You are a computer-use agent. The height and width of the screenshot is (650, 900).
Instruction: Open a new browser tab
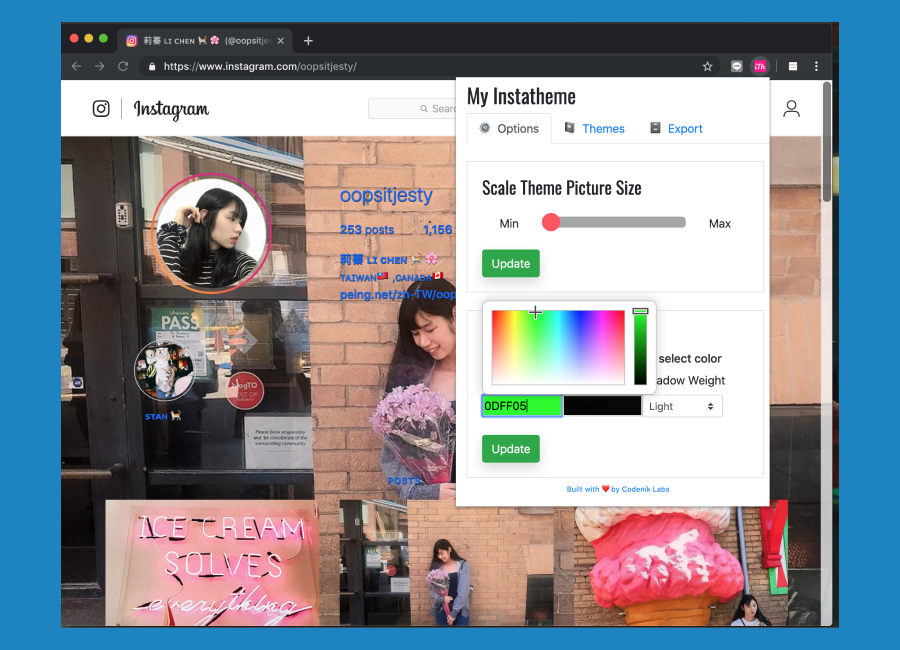click(308, 41)
